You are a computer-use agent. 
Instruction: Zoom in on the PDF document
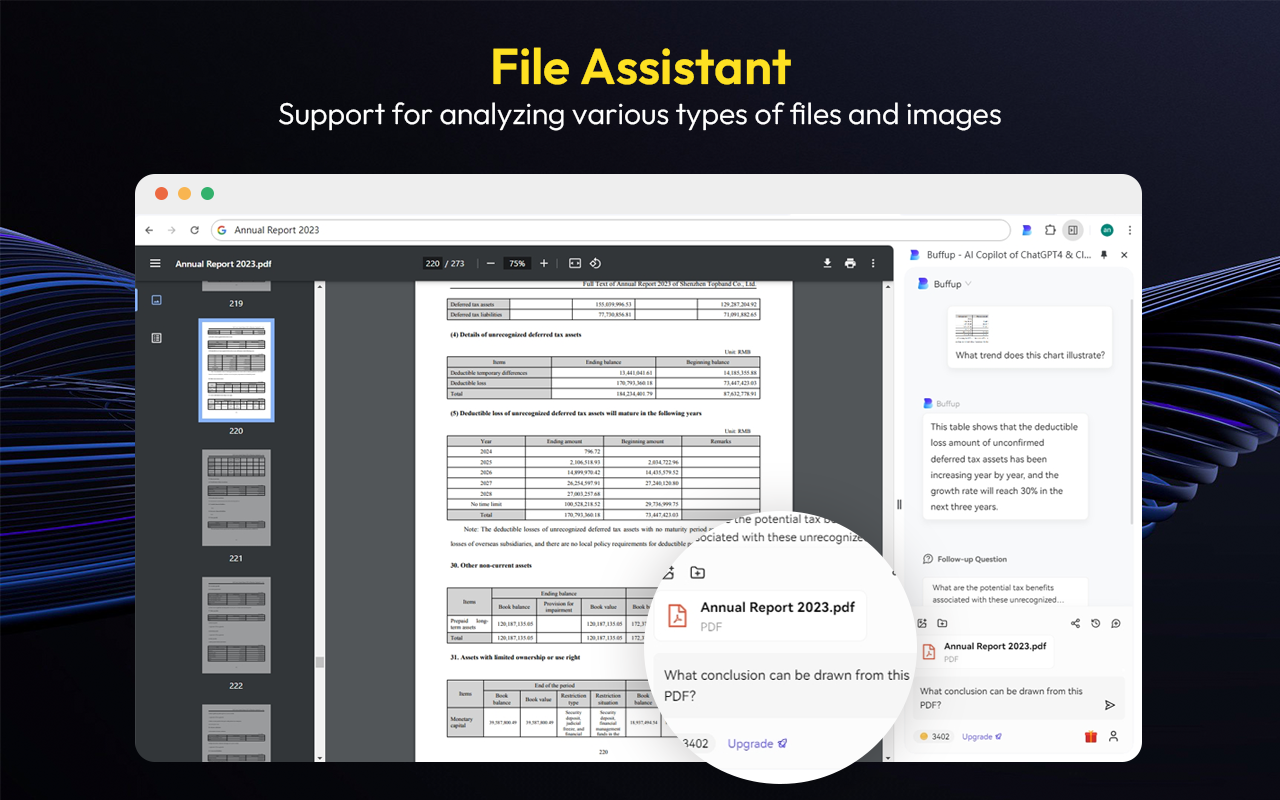[544, 263]
